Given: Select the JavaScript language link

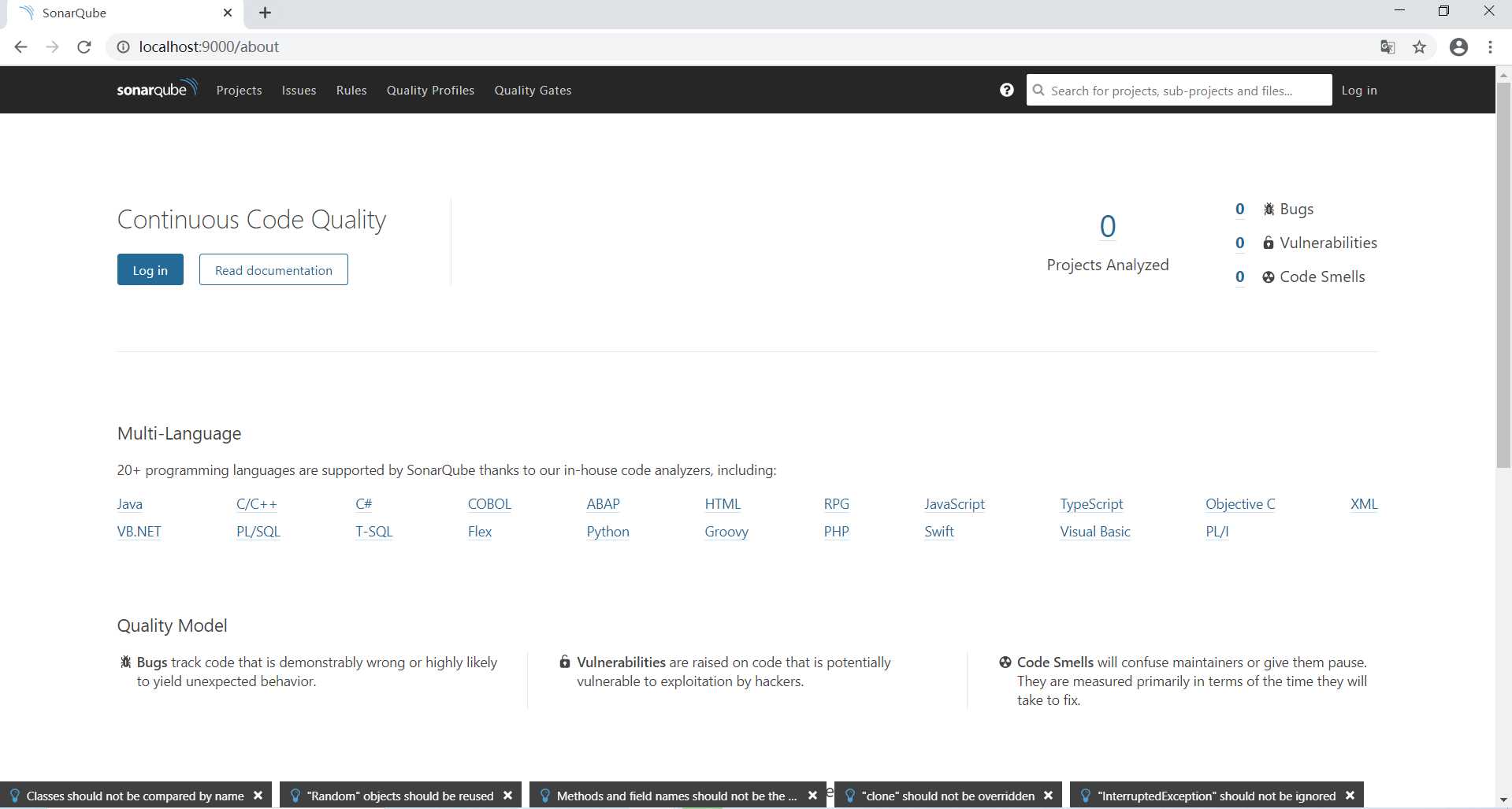Looking at the screenshot, I should click(954, 504).
